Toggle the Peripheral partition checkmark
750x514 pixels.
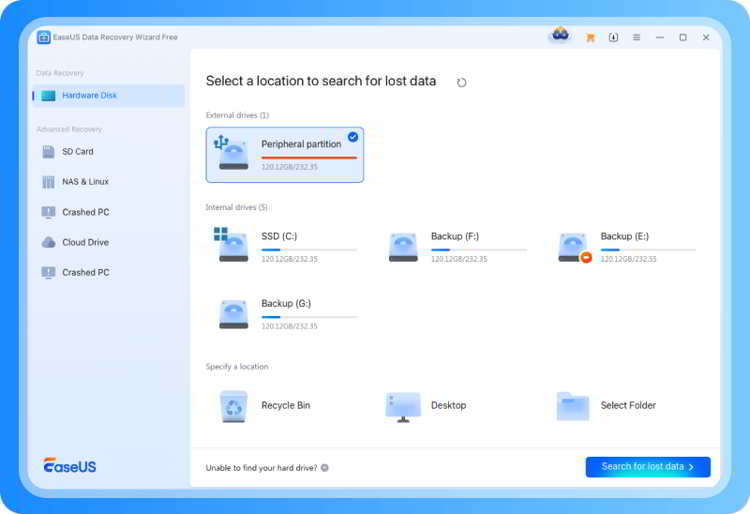coord(353,137)
